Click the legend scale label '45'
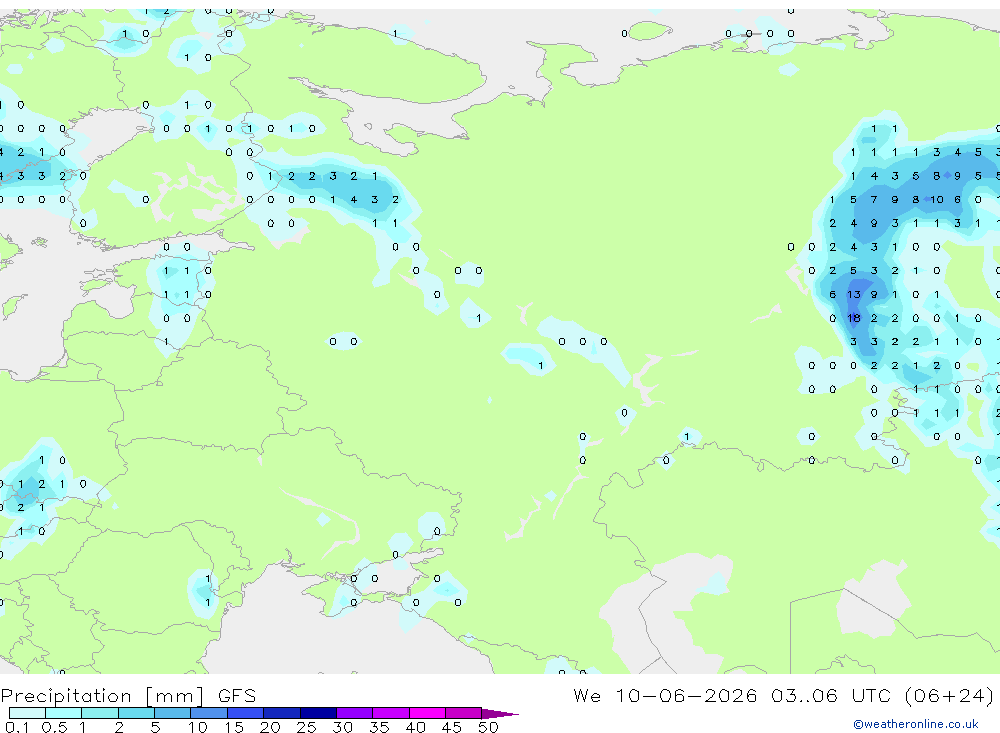 coord(452,727)
